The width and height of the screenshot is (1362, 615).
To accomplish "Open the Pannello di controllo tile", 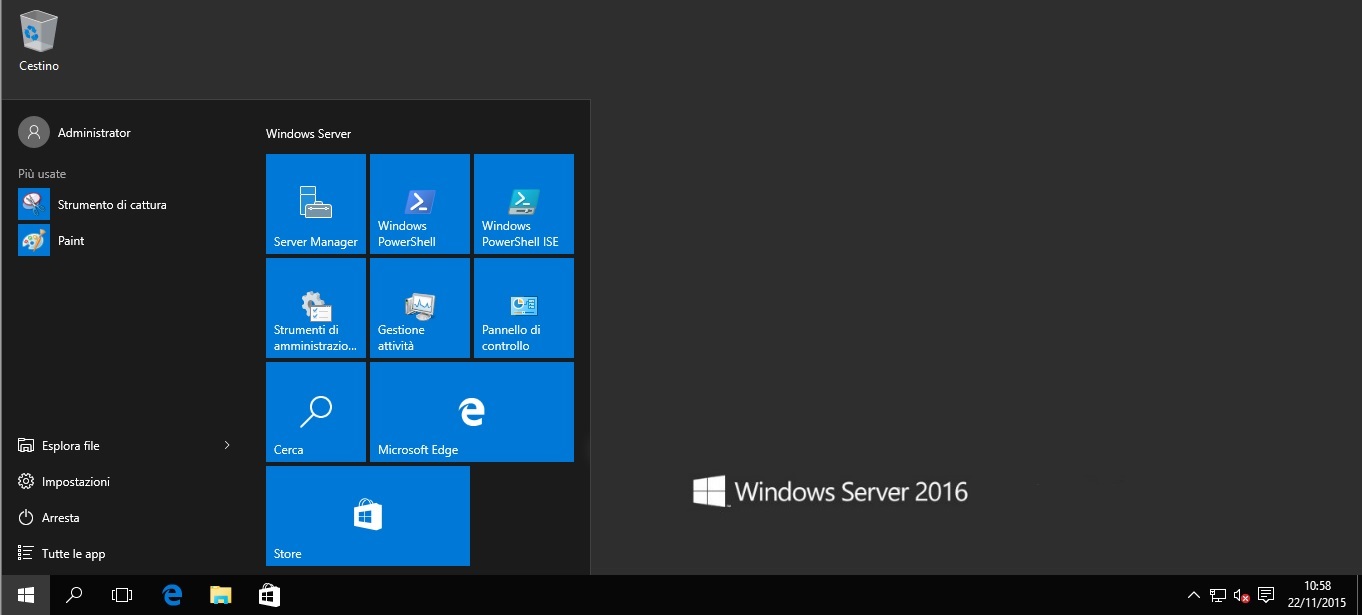I will coord(524,308).
